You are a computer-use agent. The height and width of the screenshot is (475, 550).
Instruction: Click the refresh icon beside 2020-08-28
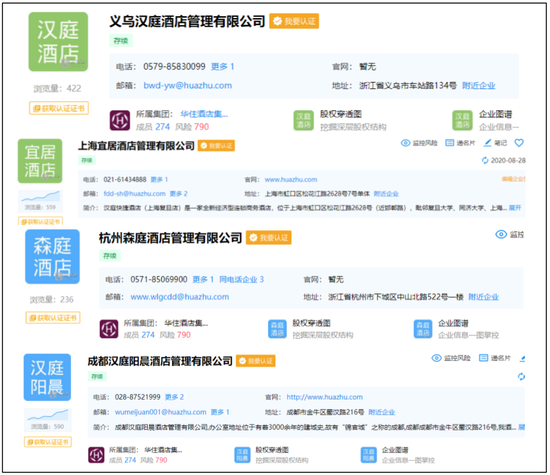click(x=485, y=161)
